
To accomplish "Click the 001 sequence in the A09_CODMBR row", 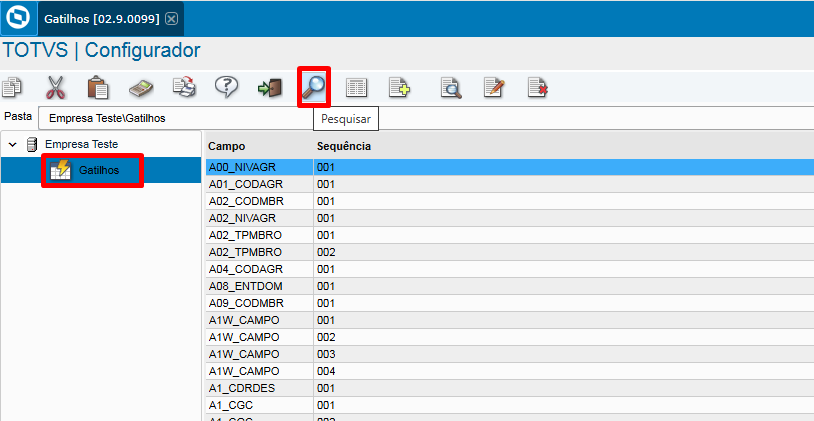I will click(x=326, y=303).
